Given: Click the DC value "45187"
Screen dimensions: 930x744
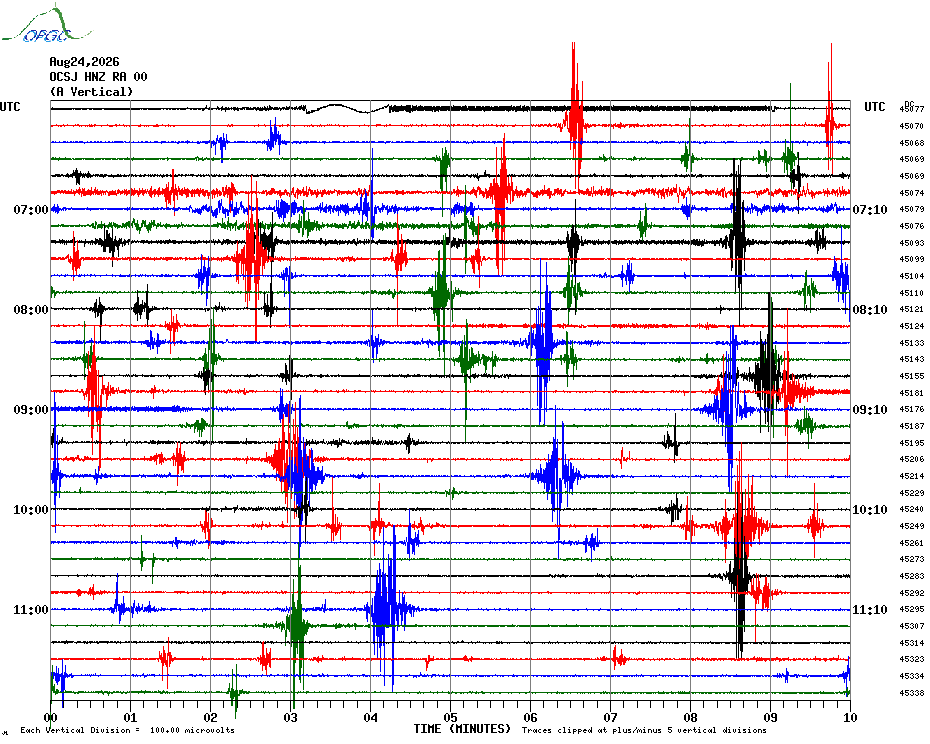Looking at the screenshot, I should [912, 426].
